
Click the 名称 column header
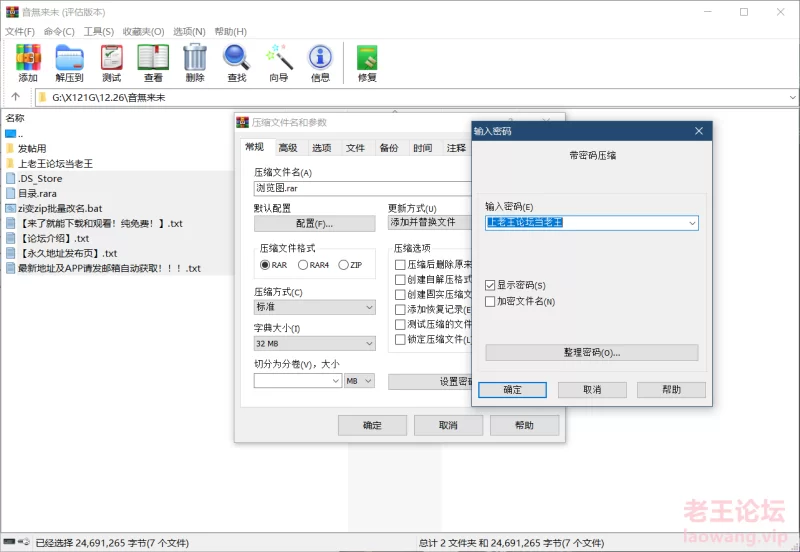pyautogui.click(x=15, y=118)
